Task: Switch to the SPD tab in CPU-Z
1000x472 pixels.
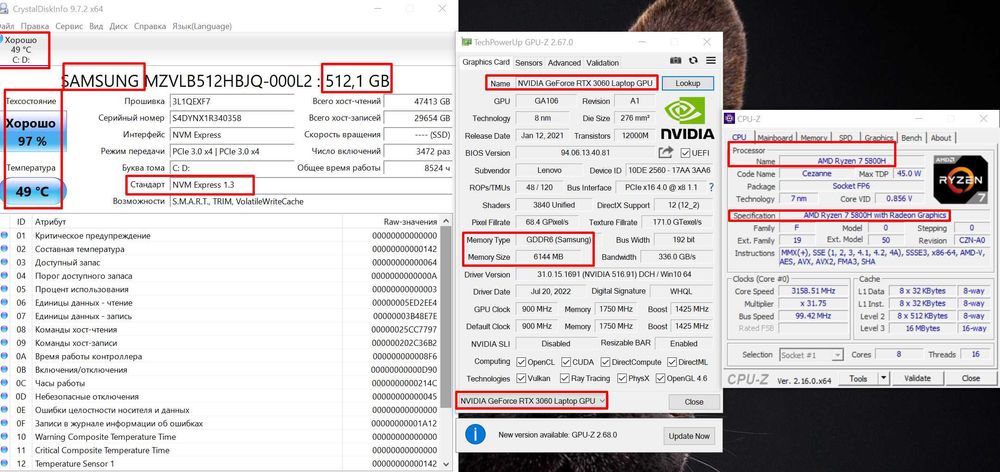Action: pos(845,138)
